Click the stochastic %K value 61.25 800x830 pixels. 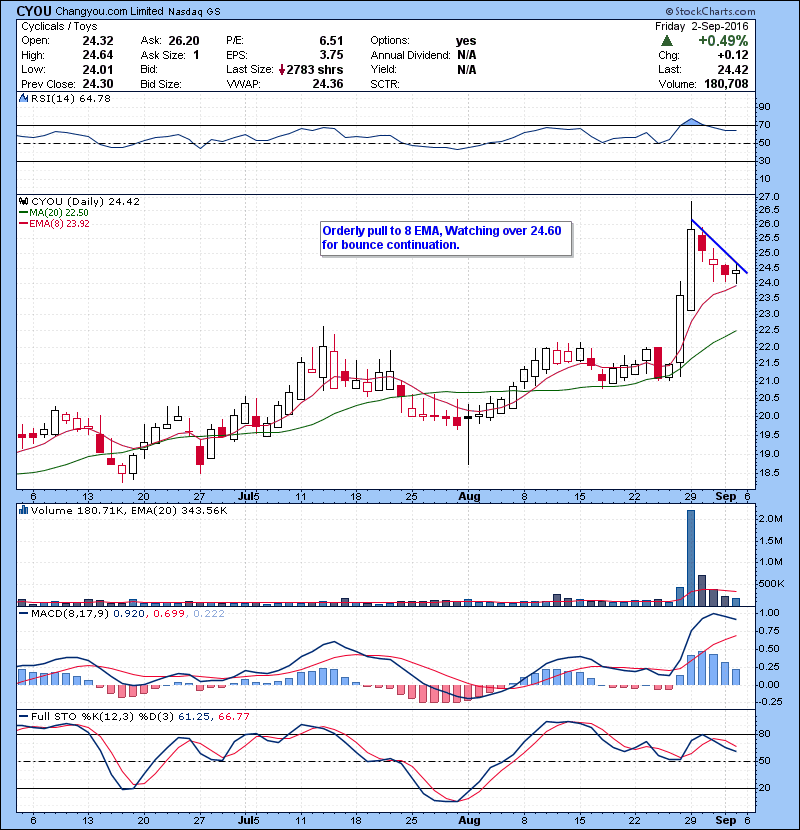(x=194, y=716)
